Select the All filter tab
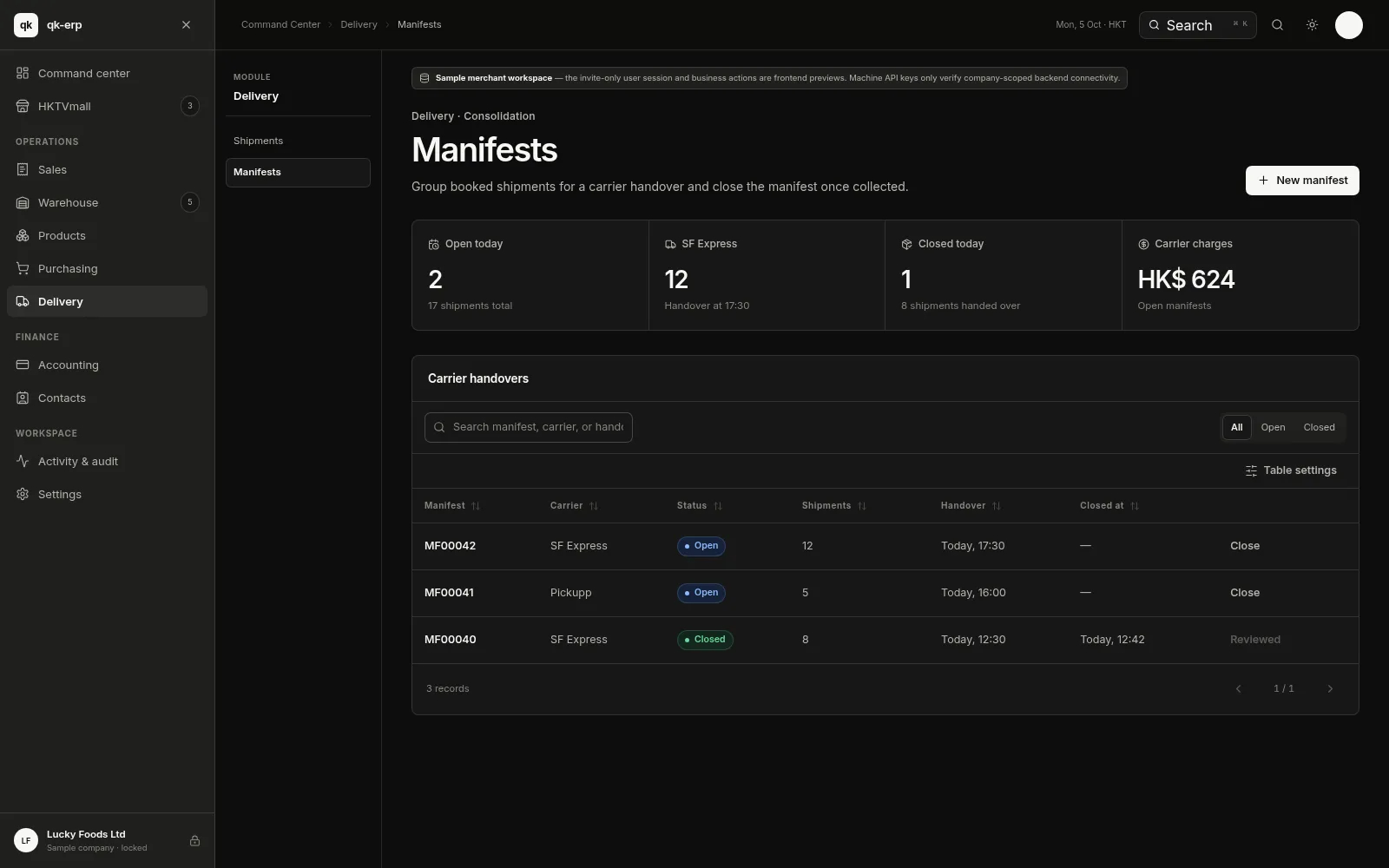Screen dimensions: 1389x868 (x=1236, y=427)
